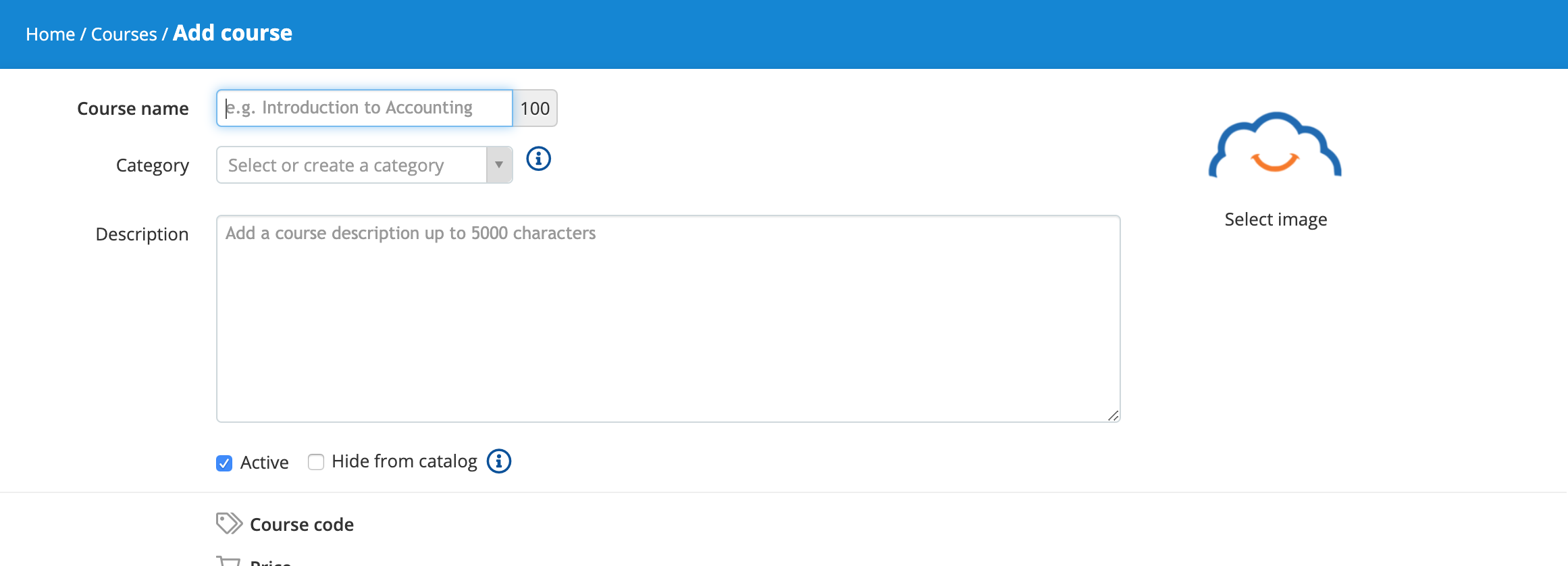The height and width of the screenshot is (566, 1568).
Task: Click the Price shopping cart icon
Action: pos(229,561)
